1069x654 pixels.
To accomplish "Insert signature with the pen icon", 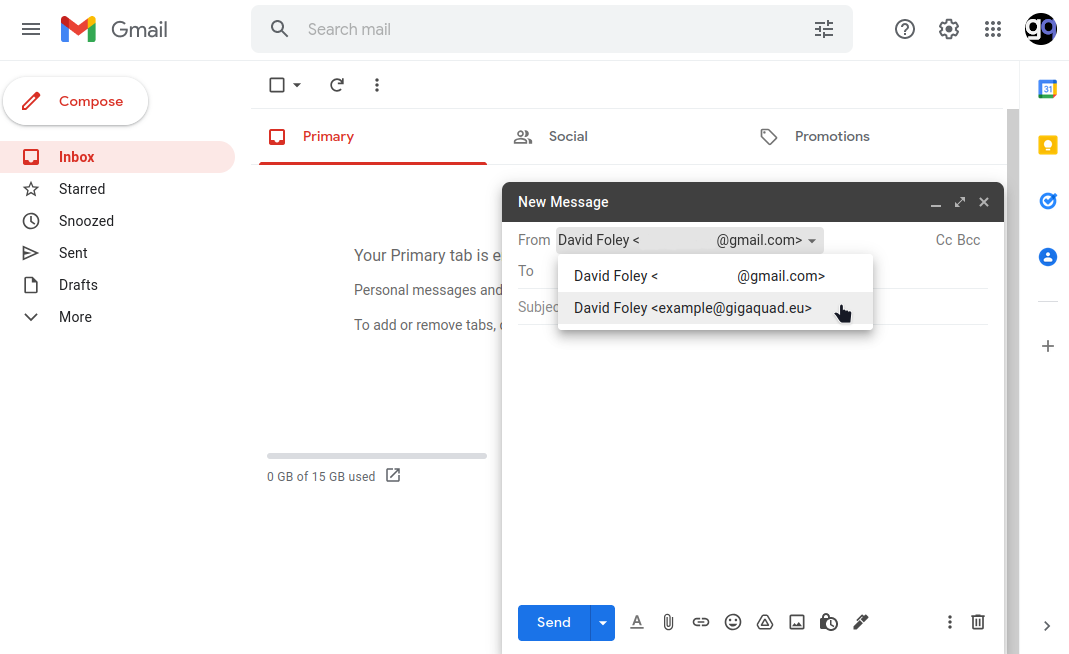I will click(861, 622).
